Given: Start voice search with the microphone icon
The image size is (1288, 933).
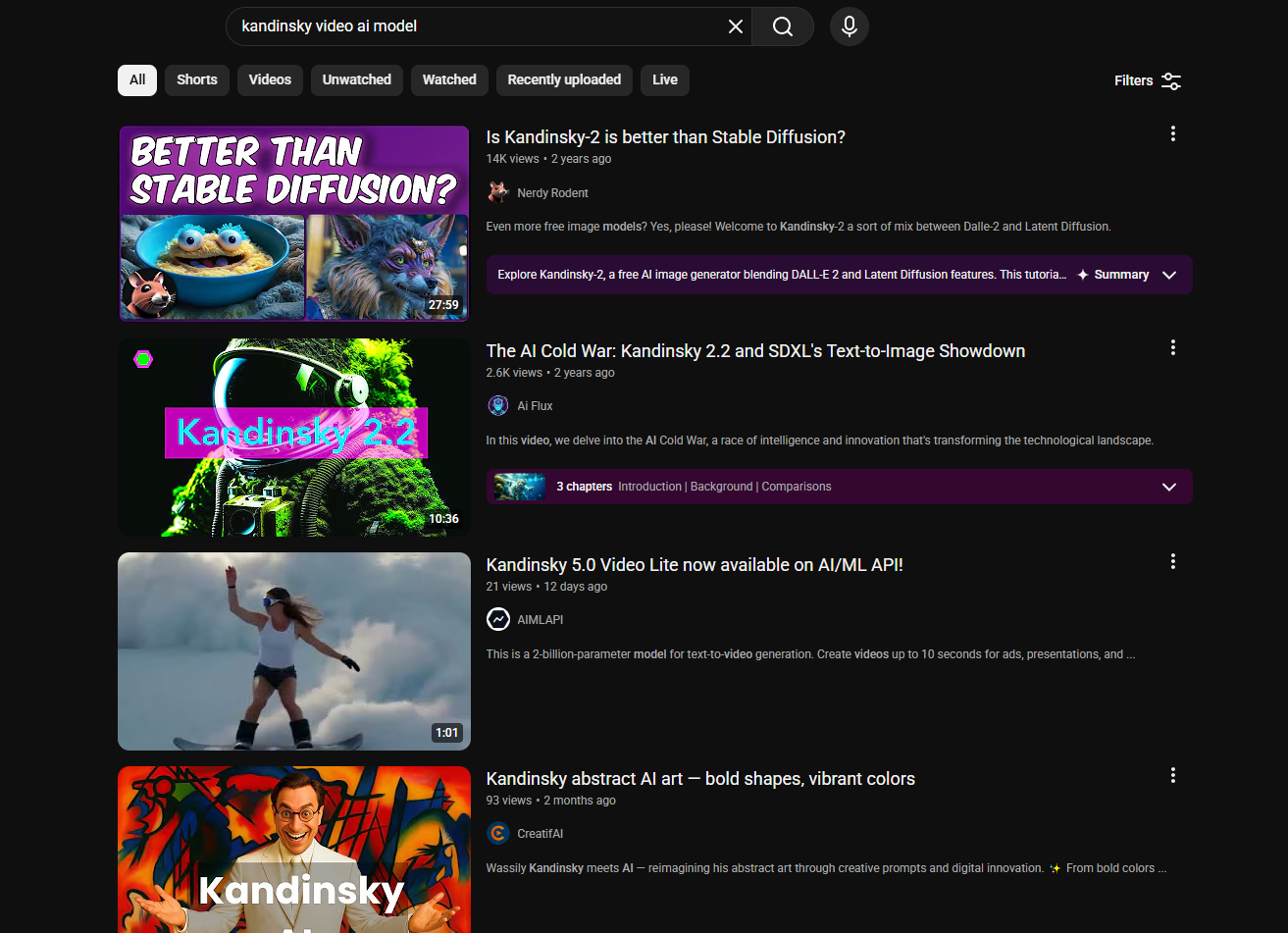Looking at the screenshot, I should pyautogui.click(x=850, y=26).
